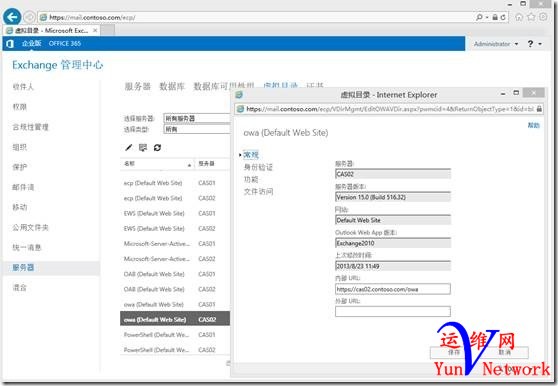Open File Access section in owa dialog

point(258,192)
